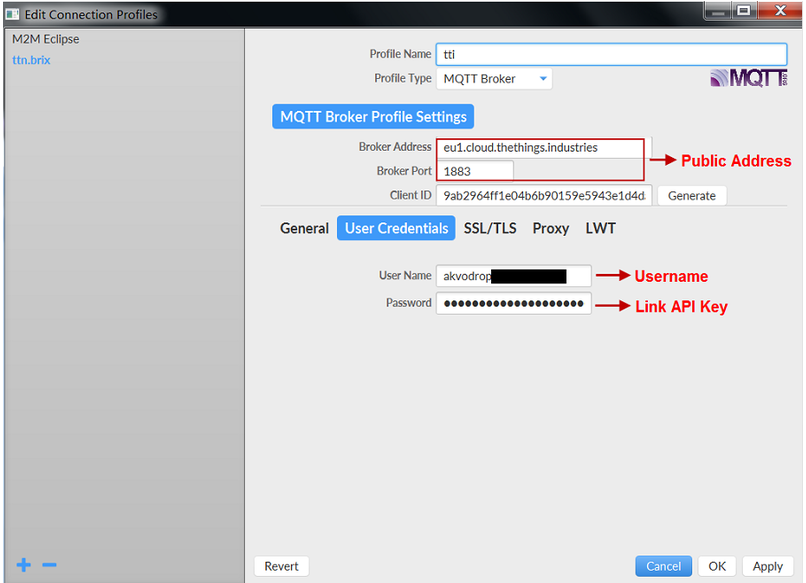Select the User Credentials tab

396,228
